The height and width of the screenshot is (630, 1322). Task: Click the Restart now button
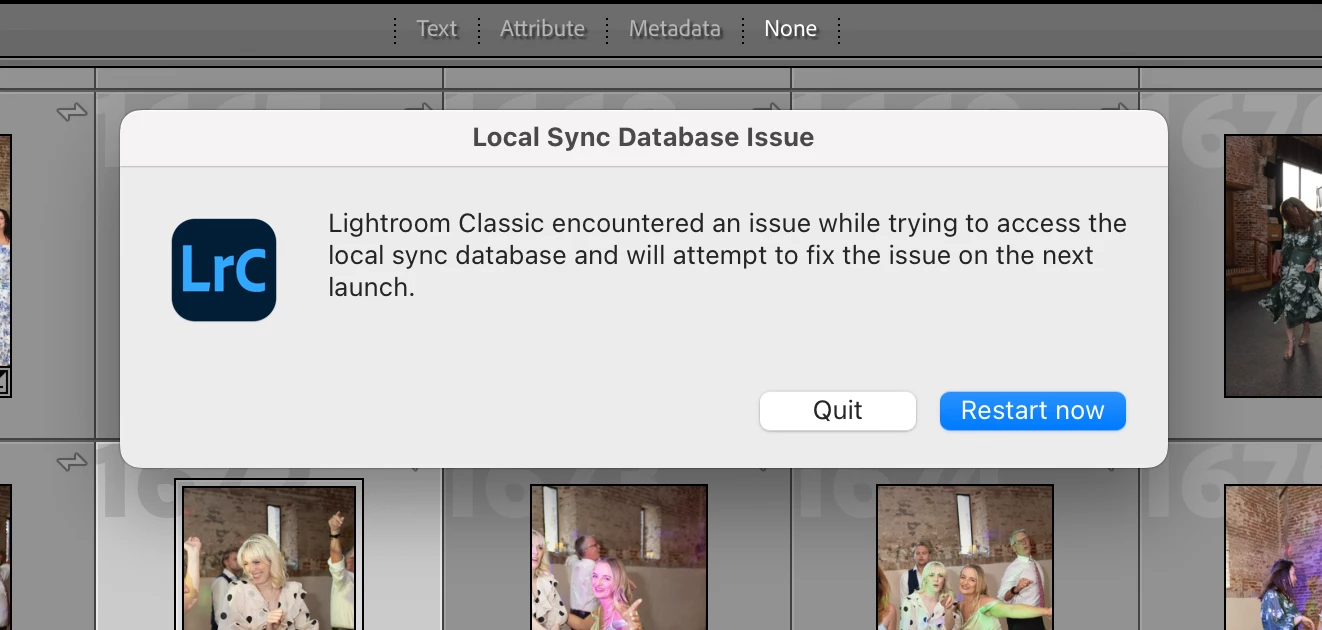[x=1032, y=411]
